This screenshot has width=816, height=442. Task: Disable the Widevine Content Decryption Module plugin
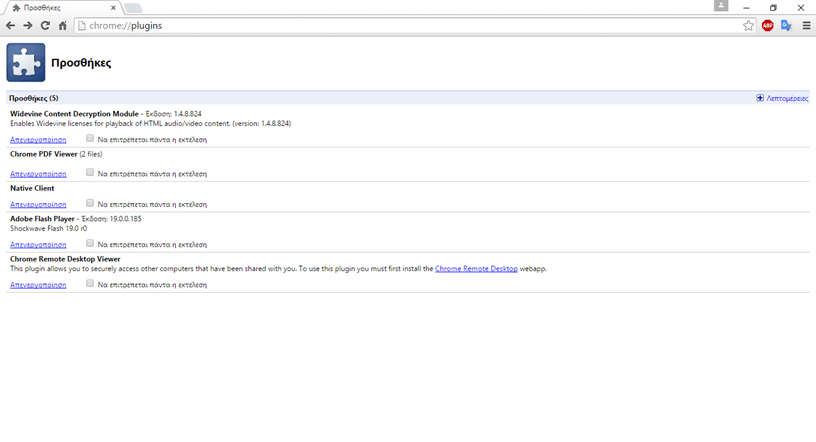(38, 140)
